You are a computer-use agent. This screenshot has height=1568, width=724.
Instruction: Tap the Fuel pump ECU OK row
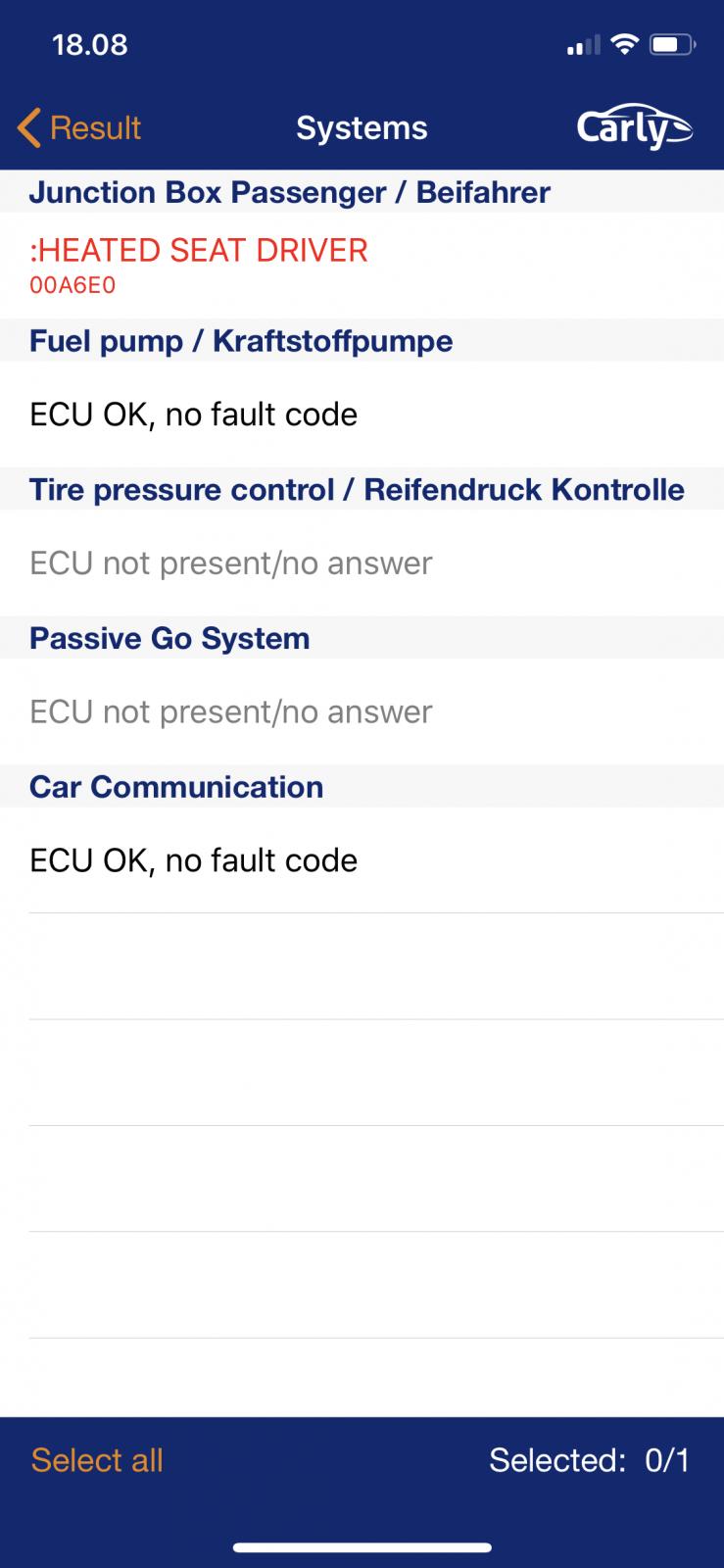(194, 415)
